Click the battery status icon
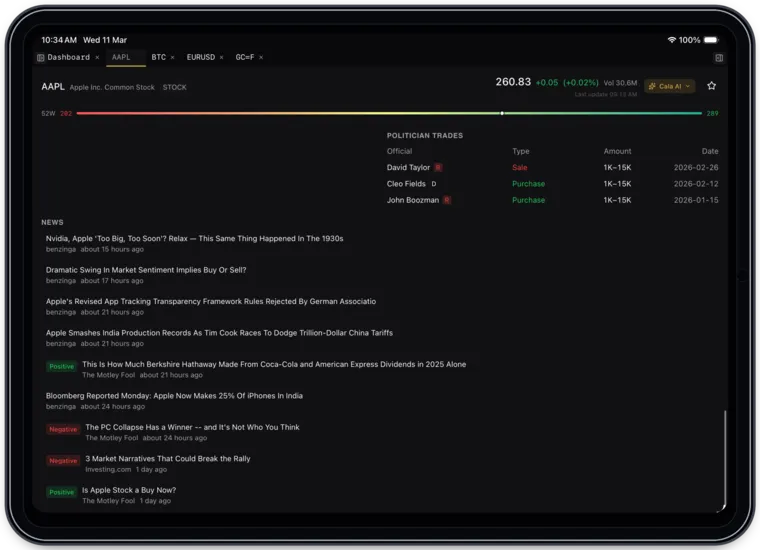The image size is (760, 550). (x=711, y=40)
